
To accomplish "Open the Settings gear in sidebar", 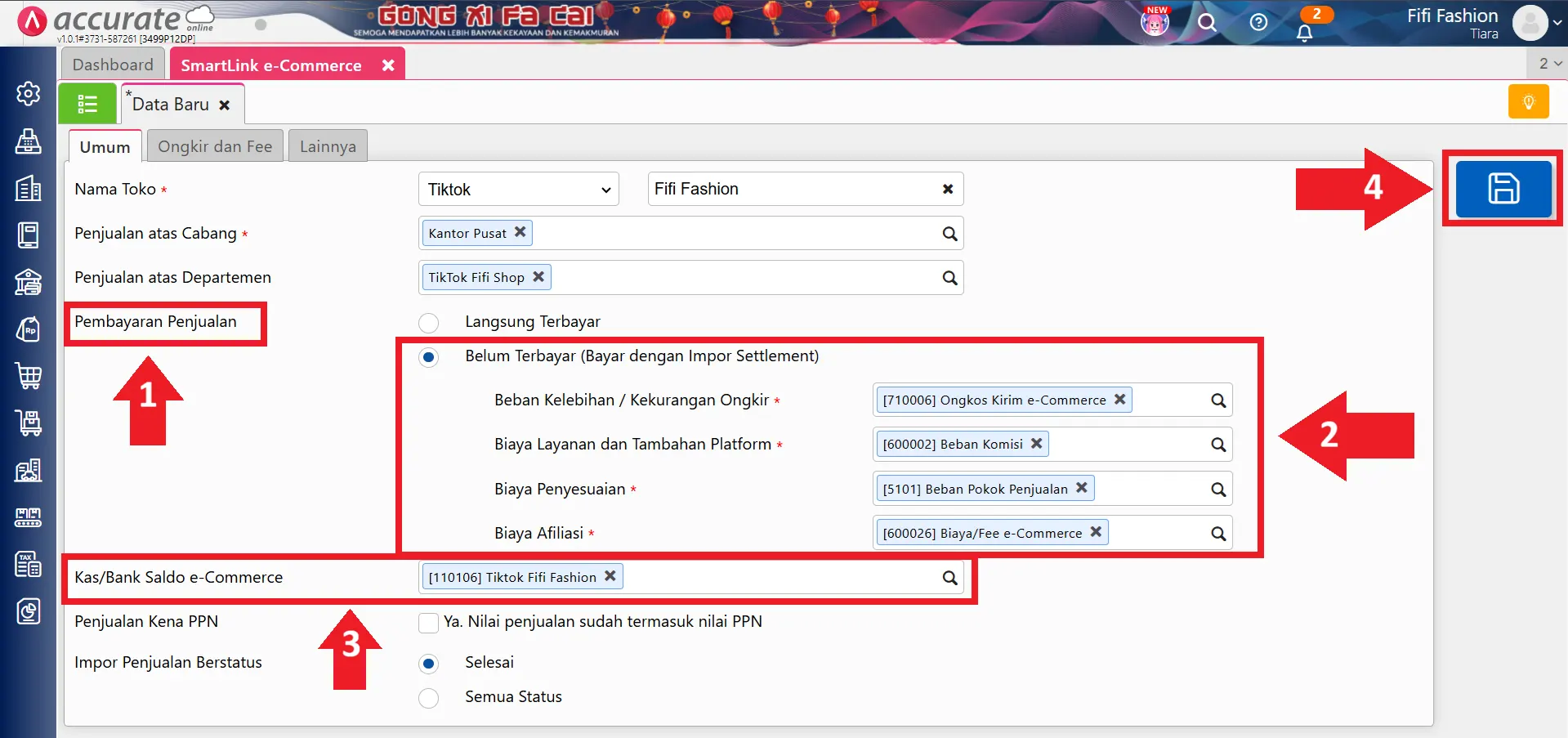I will pyautogui.click(x=29, y=94).
